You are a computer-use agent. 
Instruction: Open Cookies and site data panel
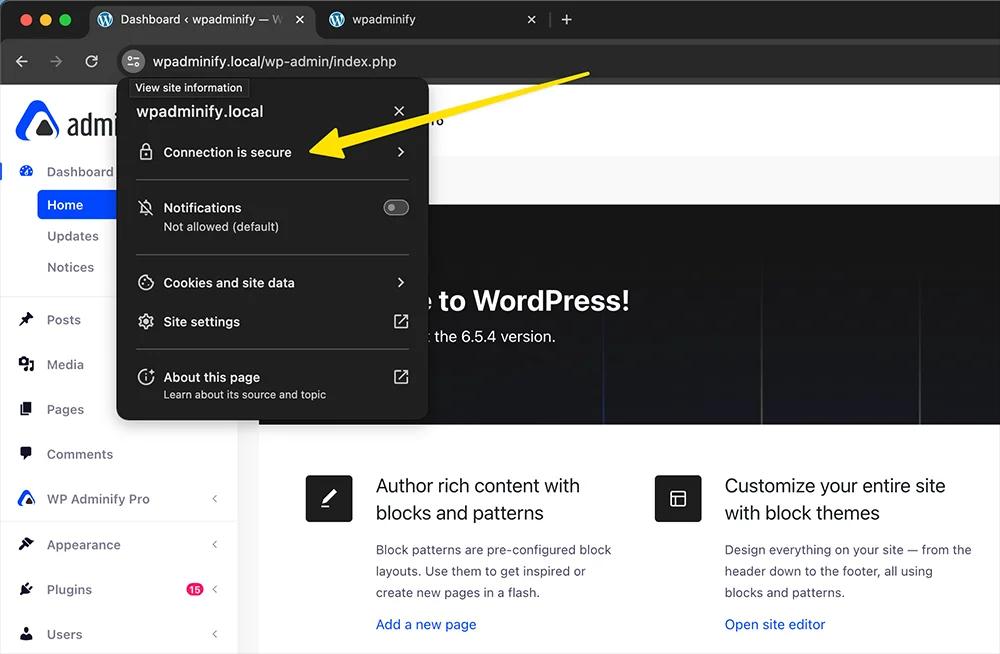270,283
